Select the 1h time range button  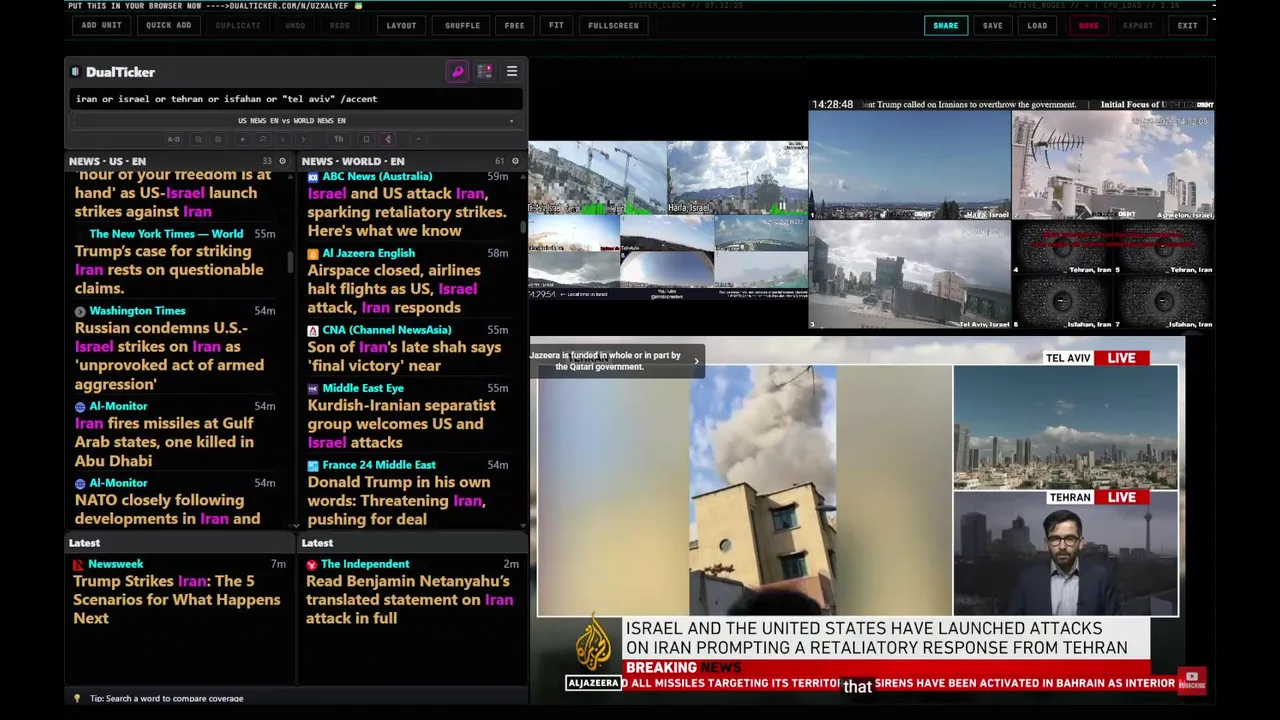click(338, 139)
